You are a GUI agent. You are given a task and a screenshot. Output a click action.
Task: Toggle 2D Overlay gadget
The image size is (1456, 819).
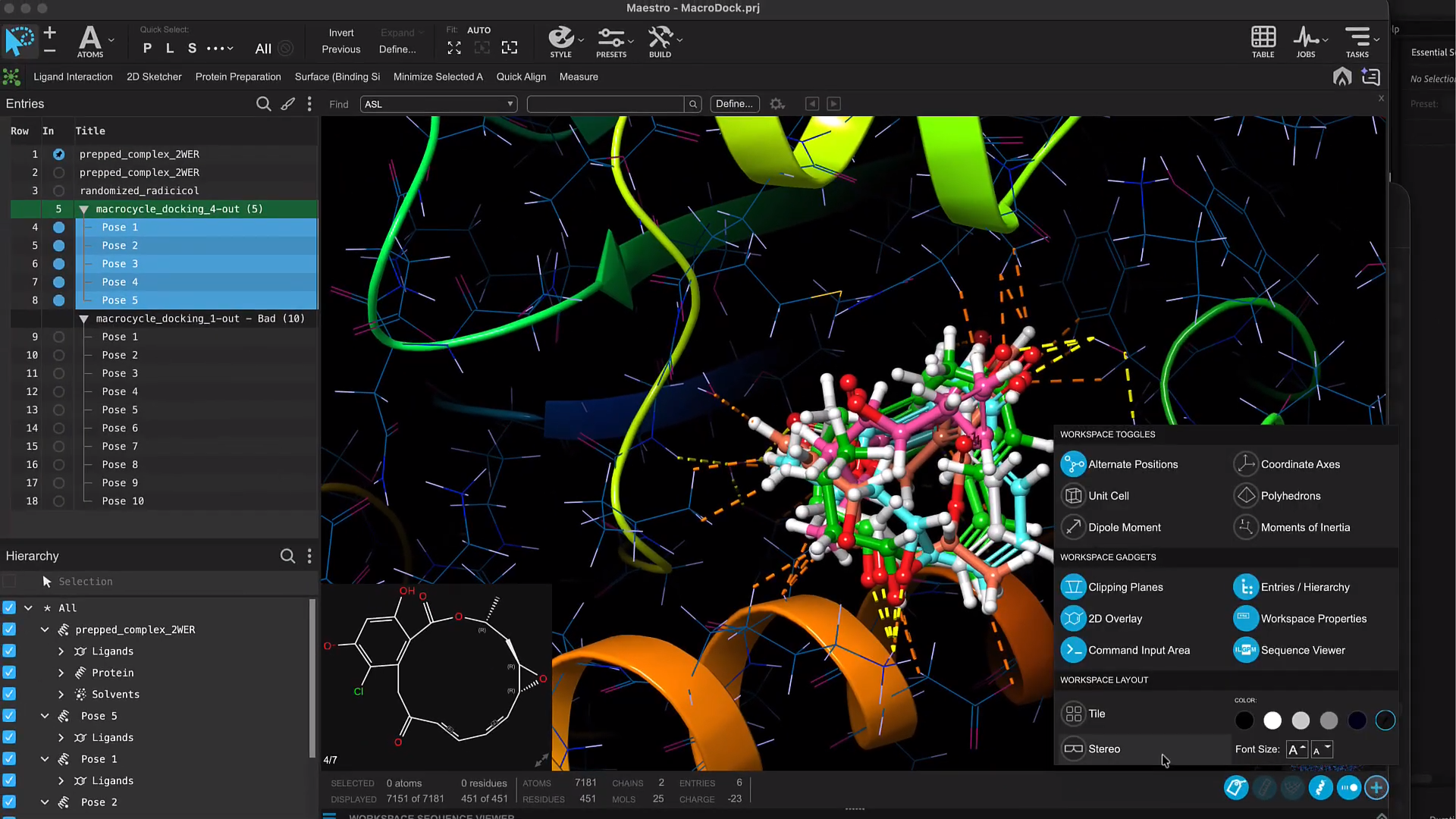[x=1101, y=619]
